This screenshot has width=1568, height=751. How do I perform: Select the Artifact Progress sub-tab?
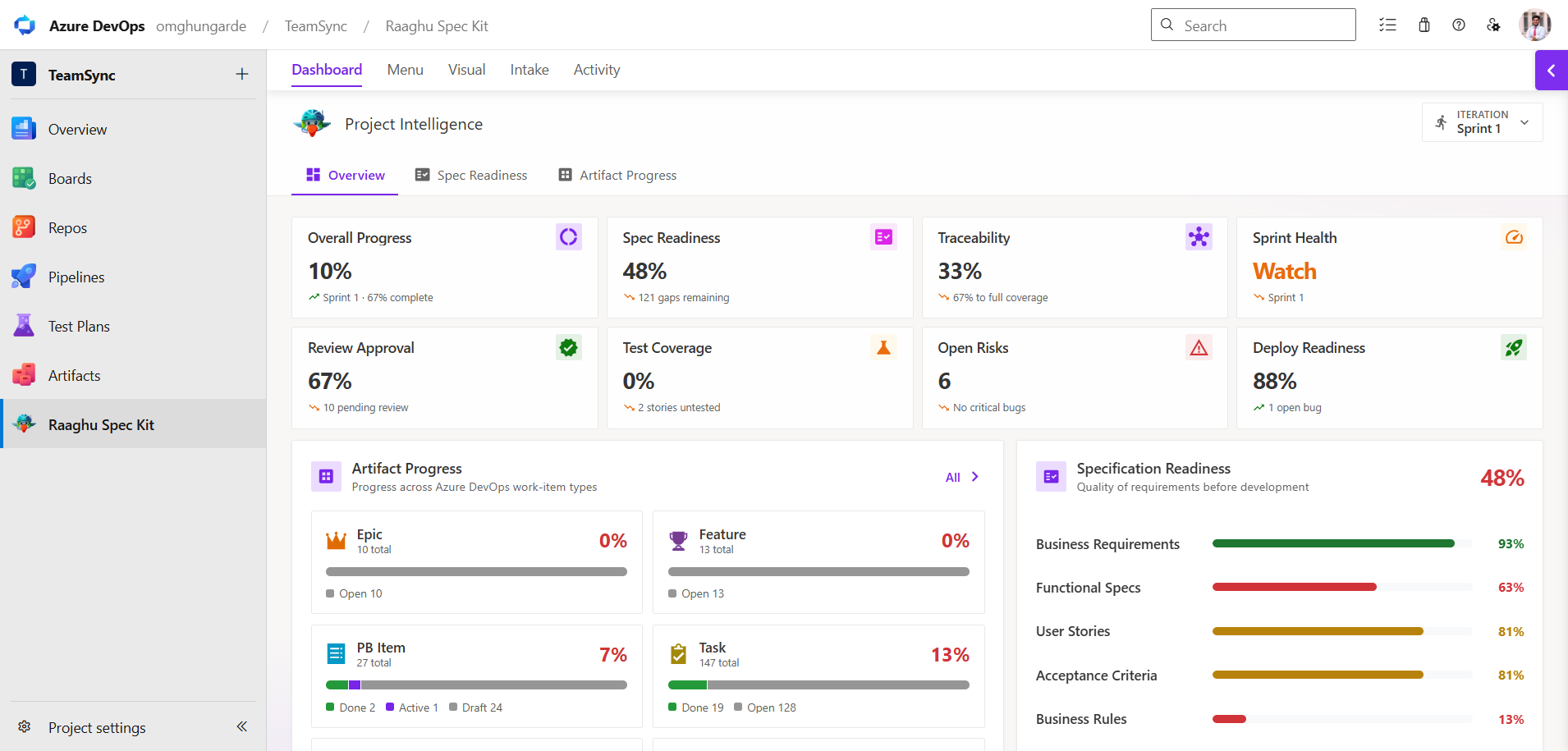click(617, 175)
